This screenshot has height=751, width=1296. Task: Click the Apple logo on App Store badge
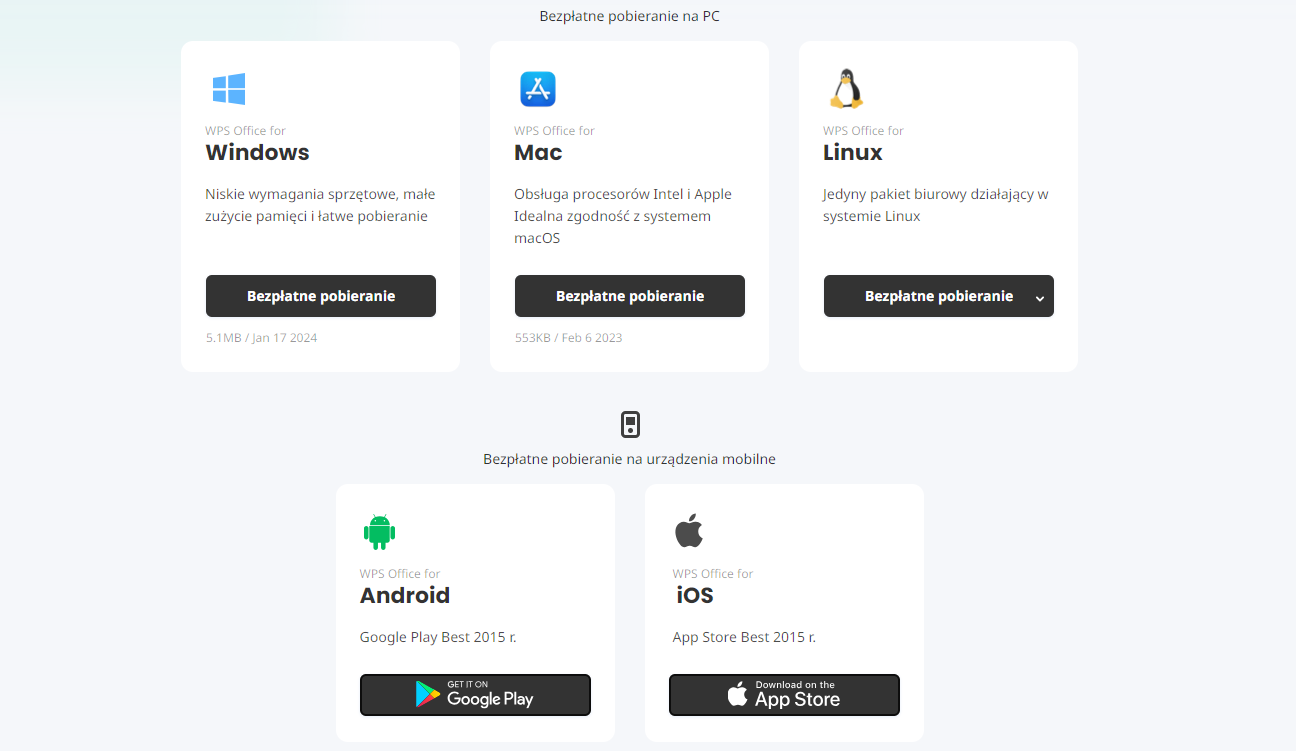tap(737, 695)
